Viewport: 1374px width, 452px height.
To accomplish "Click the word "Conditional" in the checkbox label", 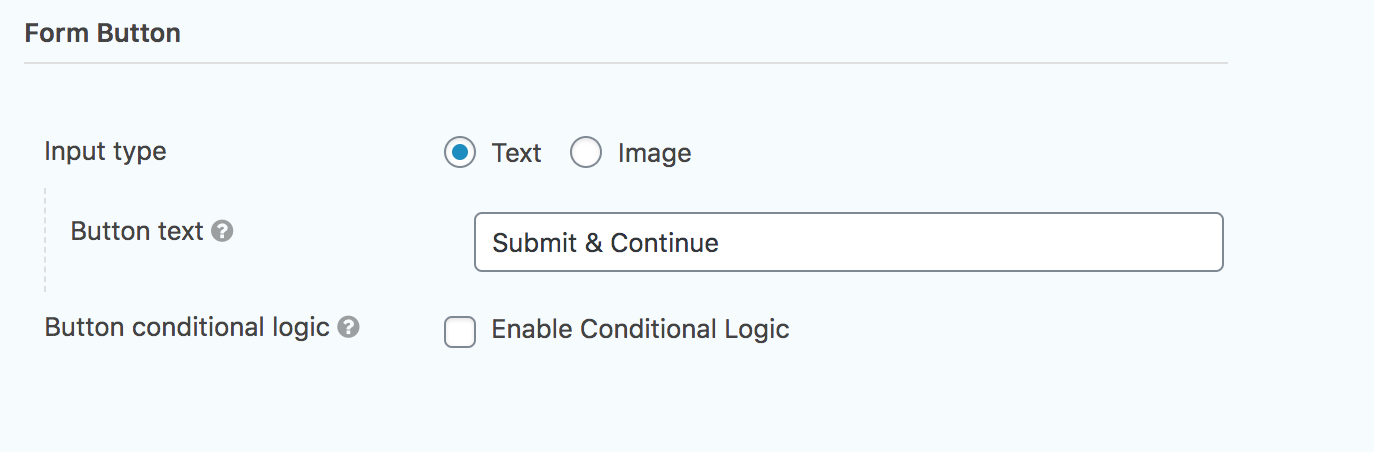I will pyautogui.click(x=646, y=329).
